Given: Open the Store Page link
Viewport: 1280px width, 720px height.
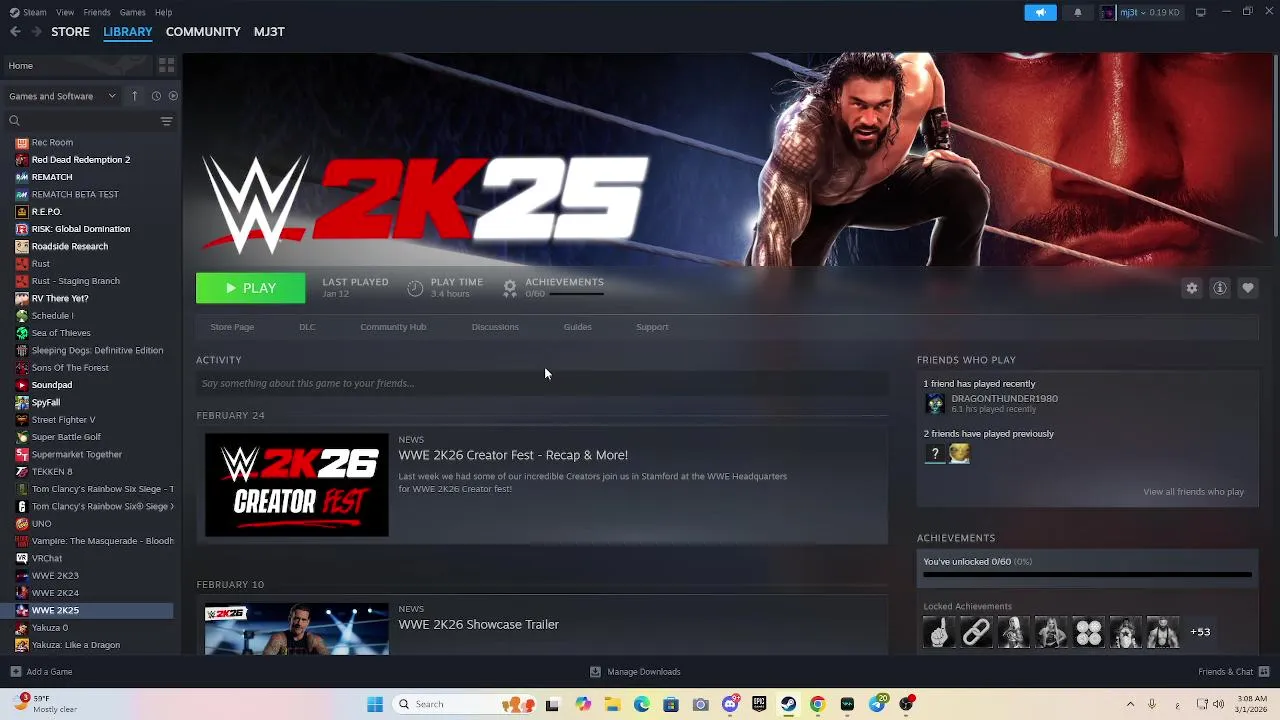Looking at the screenshot, I should (232, 327).
